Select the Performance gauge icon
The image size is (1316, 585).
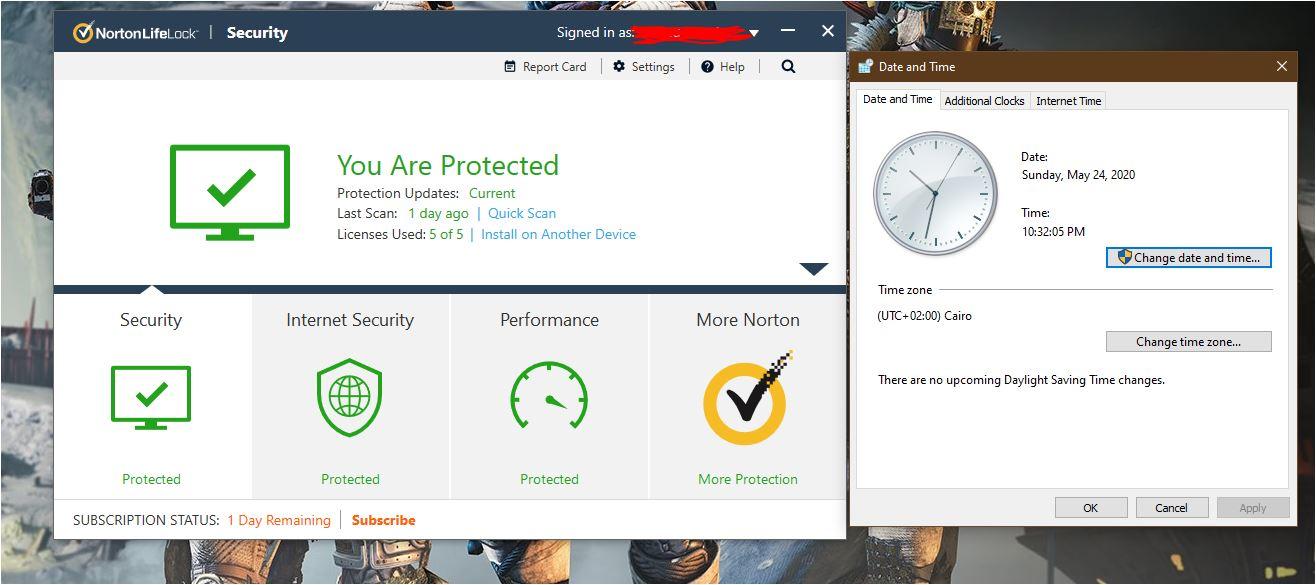[549, 396]
